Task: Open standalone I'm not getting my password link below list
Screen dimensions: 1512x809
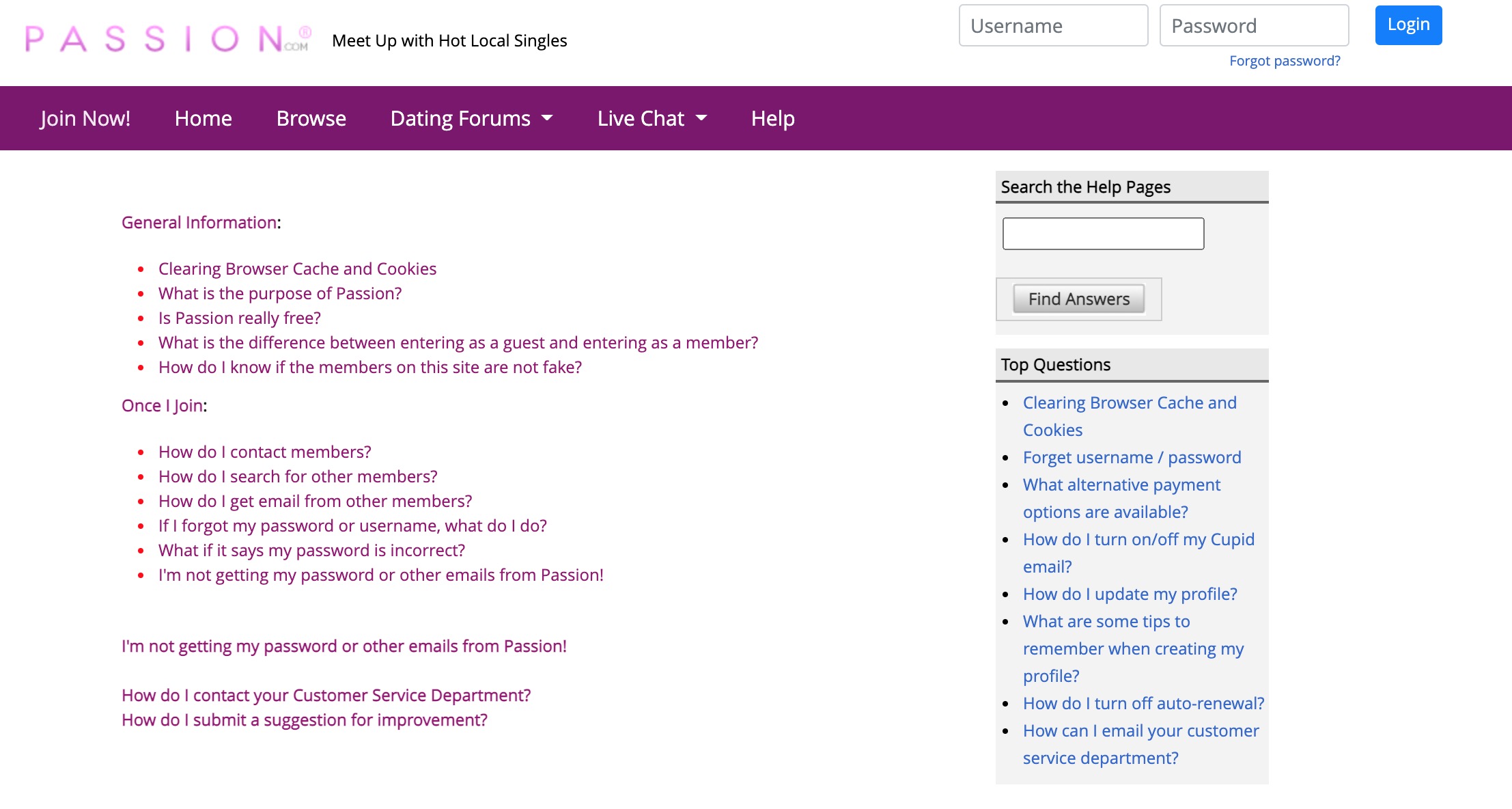Action: (x=344, y=646)
